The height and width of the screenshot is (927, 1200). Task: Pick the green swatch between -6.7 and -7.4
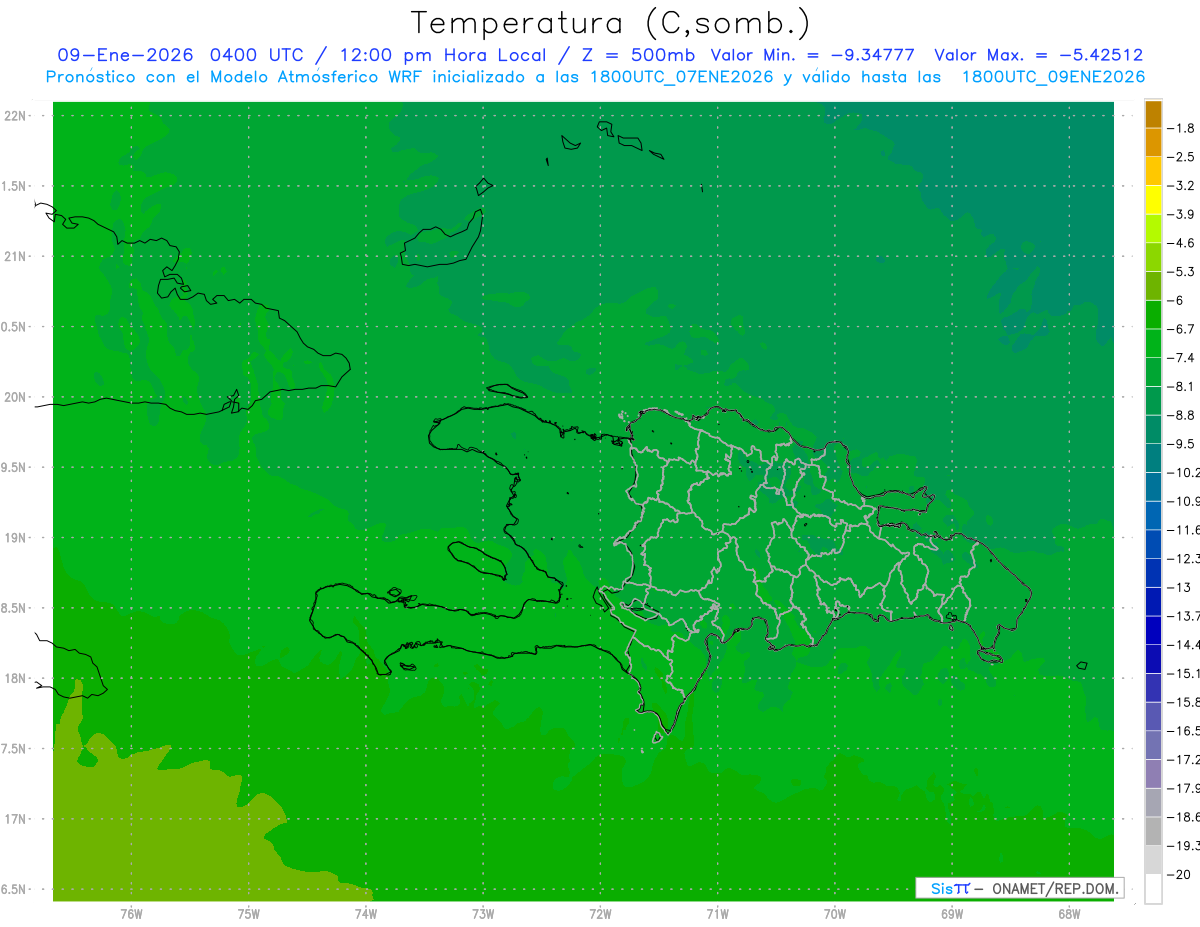pos(1153,344)
